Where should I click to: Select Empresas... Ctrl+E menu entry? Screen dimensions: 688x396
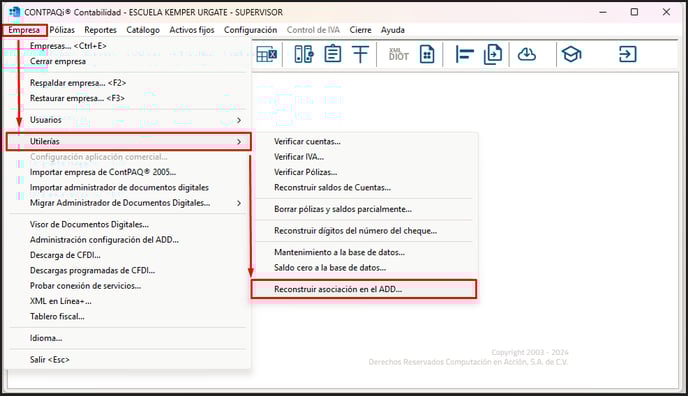coord(128,46)
